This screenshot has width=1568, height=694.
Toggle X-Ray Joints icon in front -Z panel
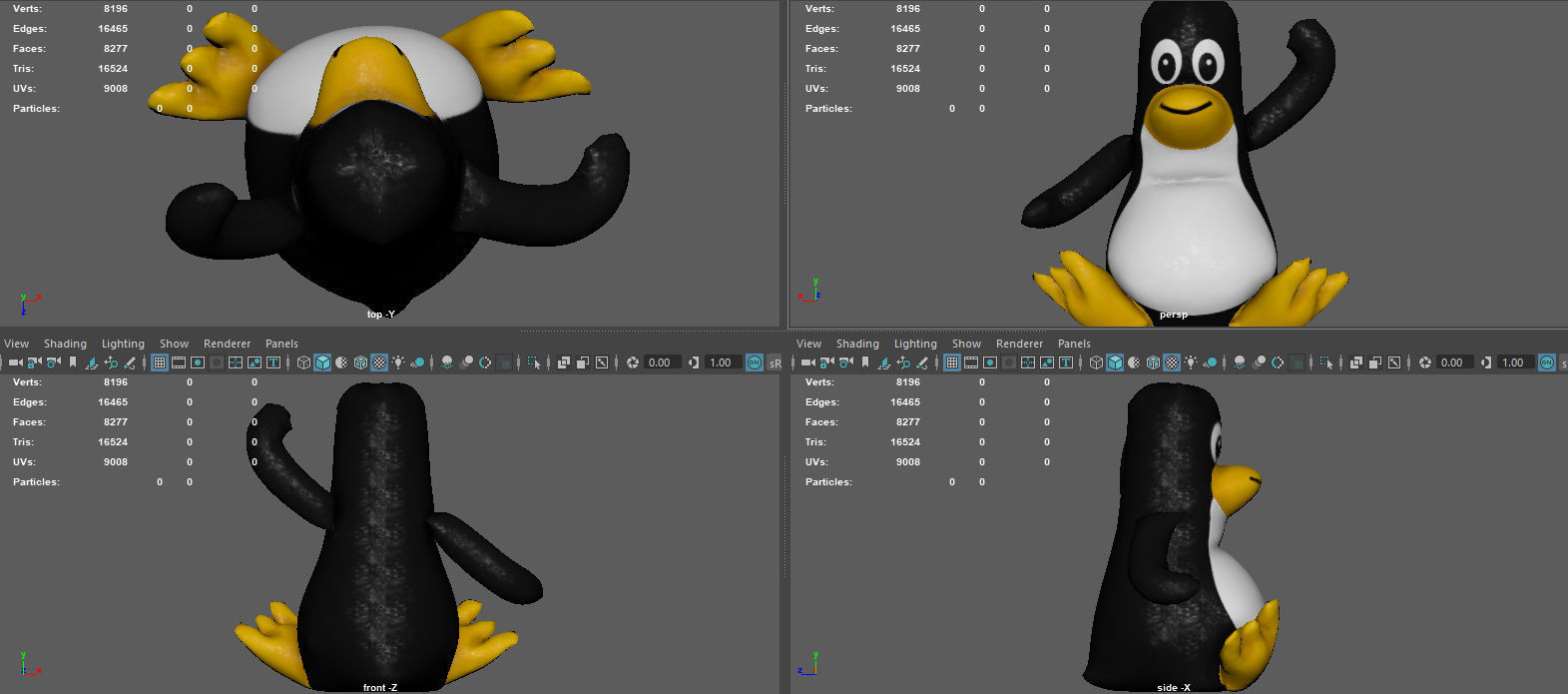coord(602,362)
